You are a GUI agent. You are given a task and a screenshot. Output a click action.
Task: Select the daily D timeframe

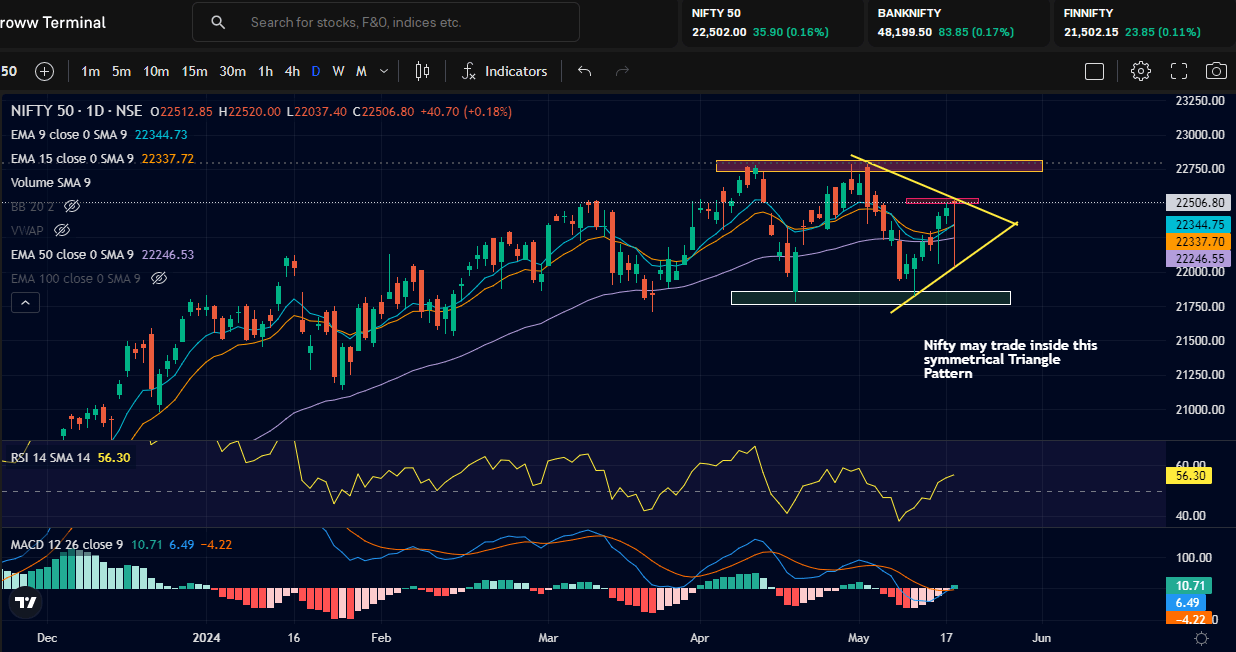point(316,71)
